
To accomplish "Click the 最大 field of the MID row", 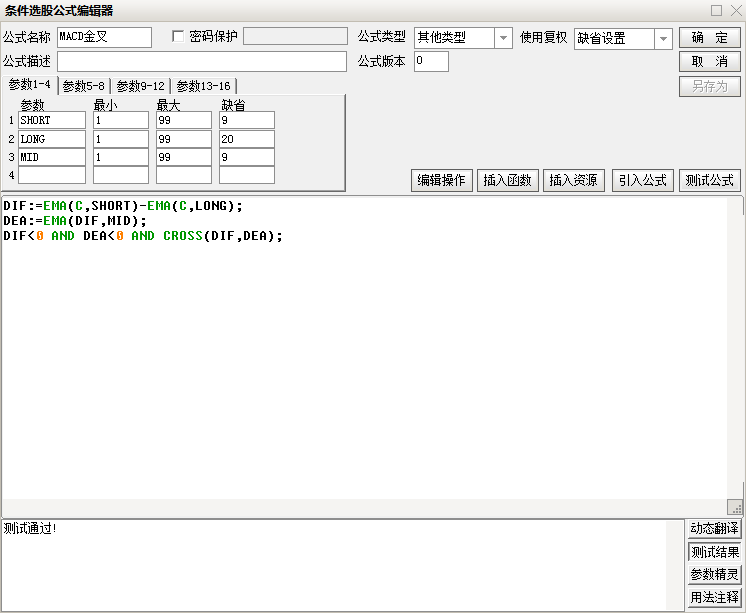I will tap(184, 157).
